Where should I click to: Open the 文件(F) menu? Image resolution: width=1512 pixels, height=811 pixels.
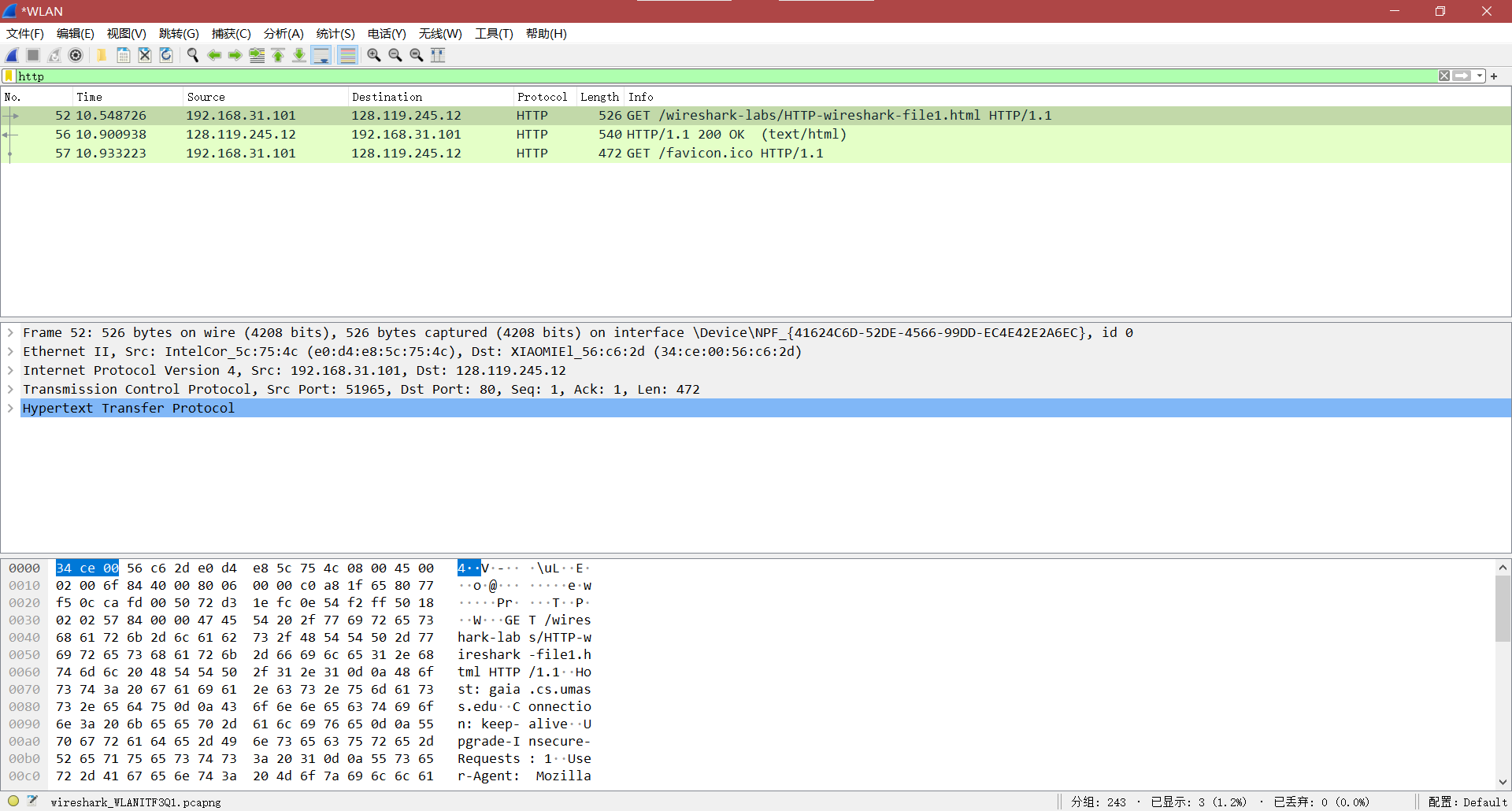pos(25,34)
